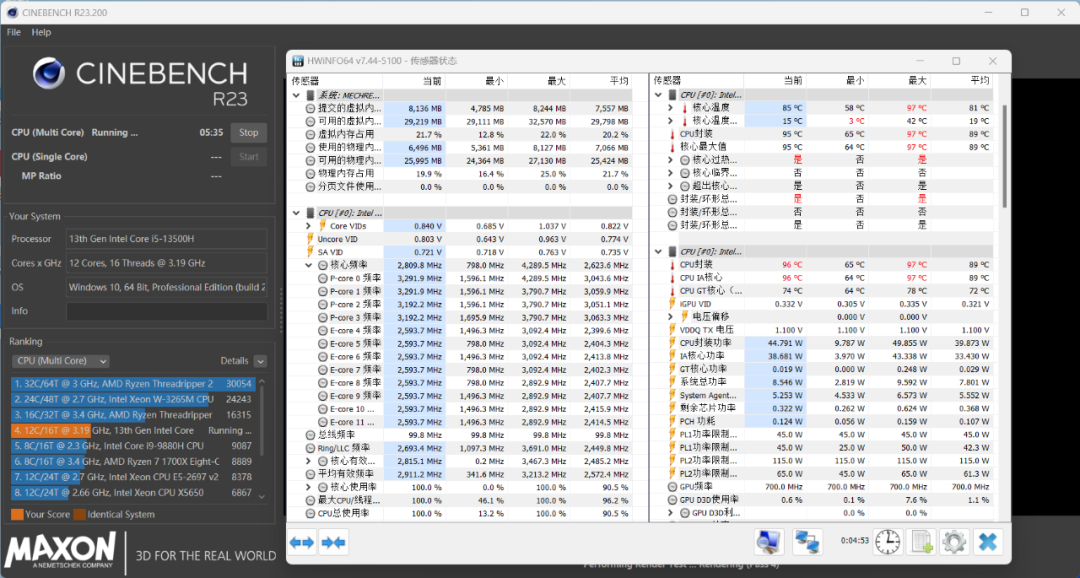Click the lightning bolt icon beside SA VID
This screenshot has width=1080, height=578.
point(311,252)
